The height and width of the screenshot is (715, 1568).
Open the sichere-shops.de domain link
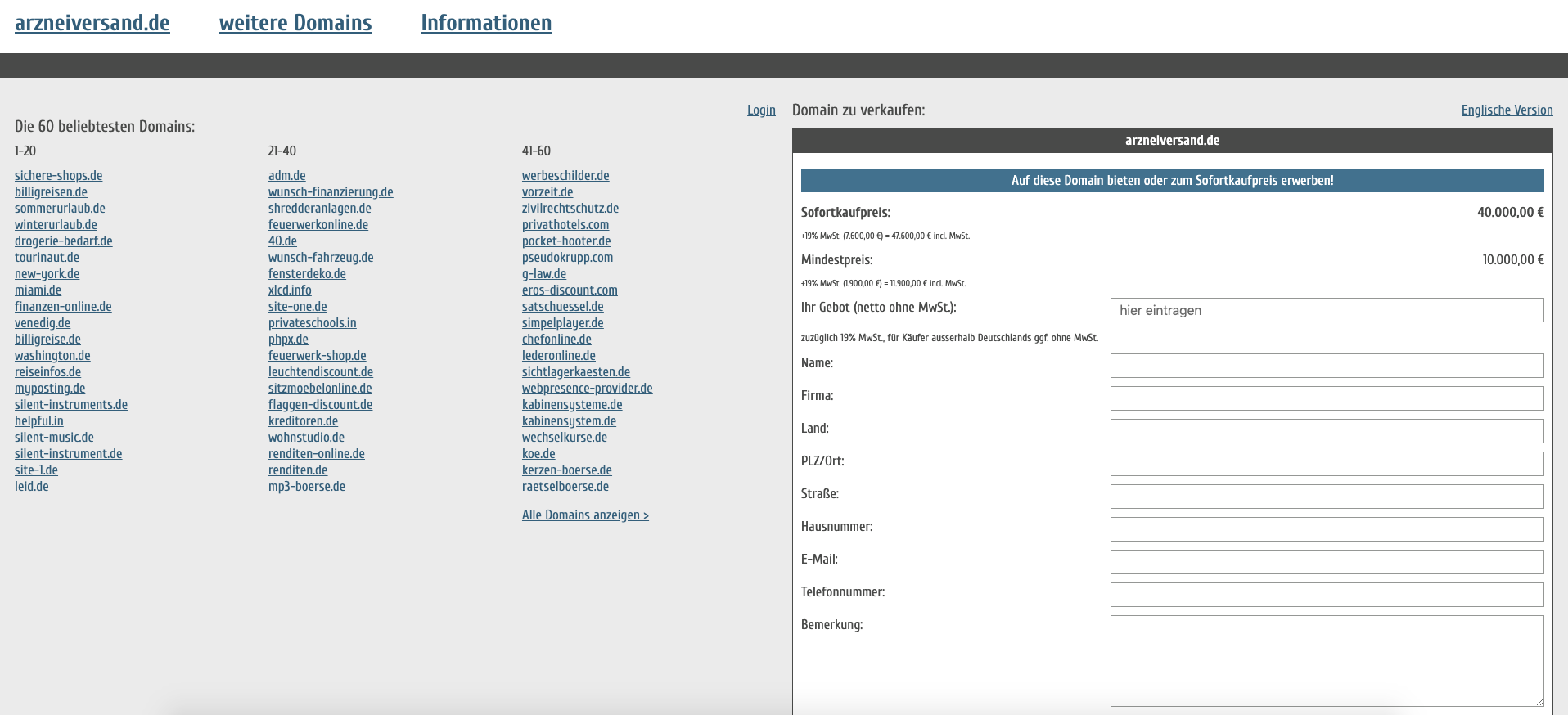pyautogui.click(x=58, y=176)
